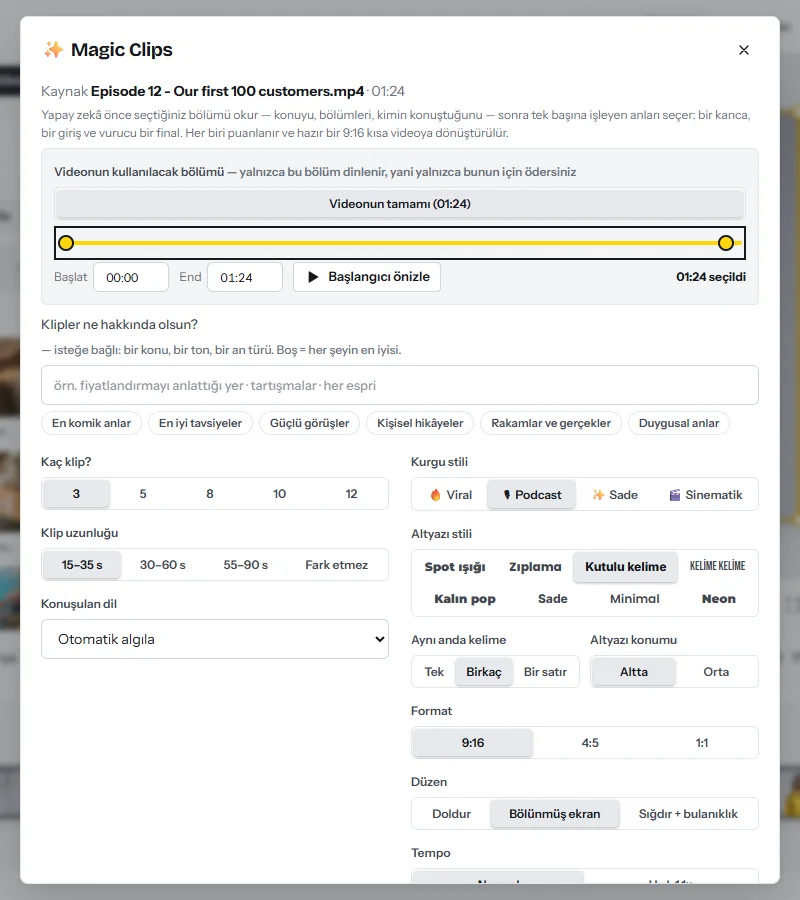Select the Güçlü görüşler chip
The height and width of the screenshot is (900, 800).
click(309, 423)
